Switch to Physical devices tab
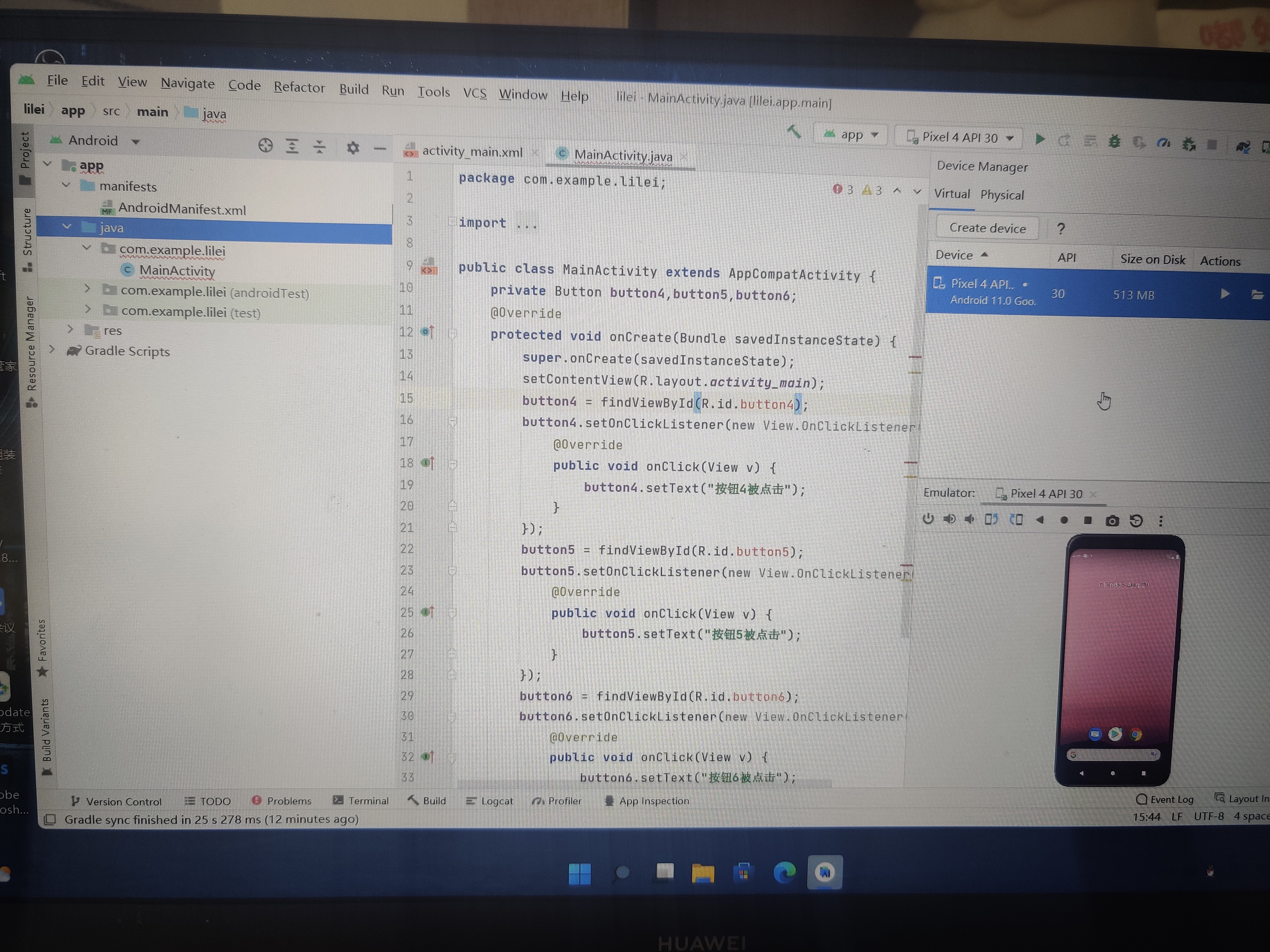 [1002, 195]
